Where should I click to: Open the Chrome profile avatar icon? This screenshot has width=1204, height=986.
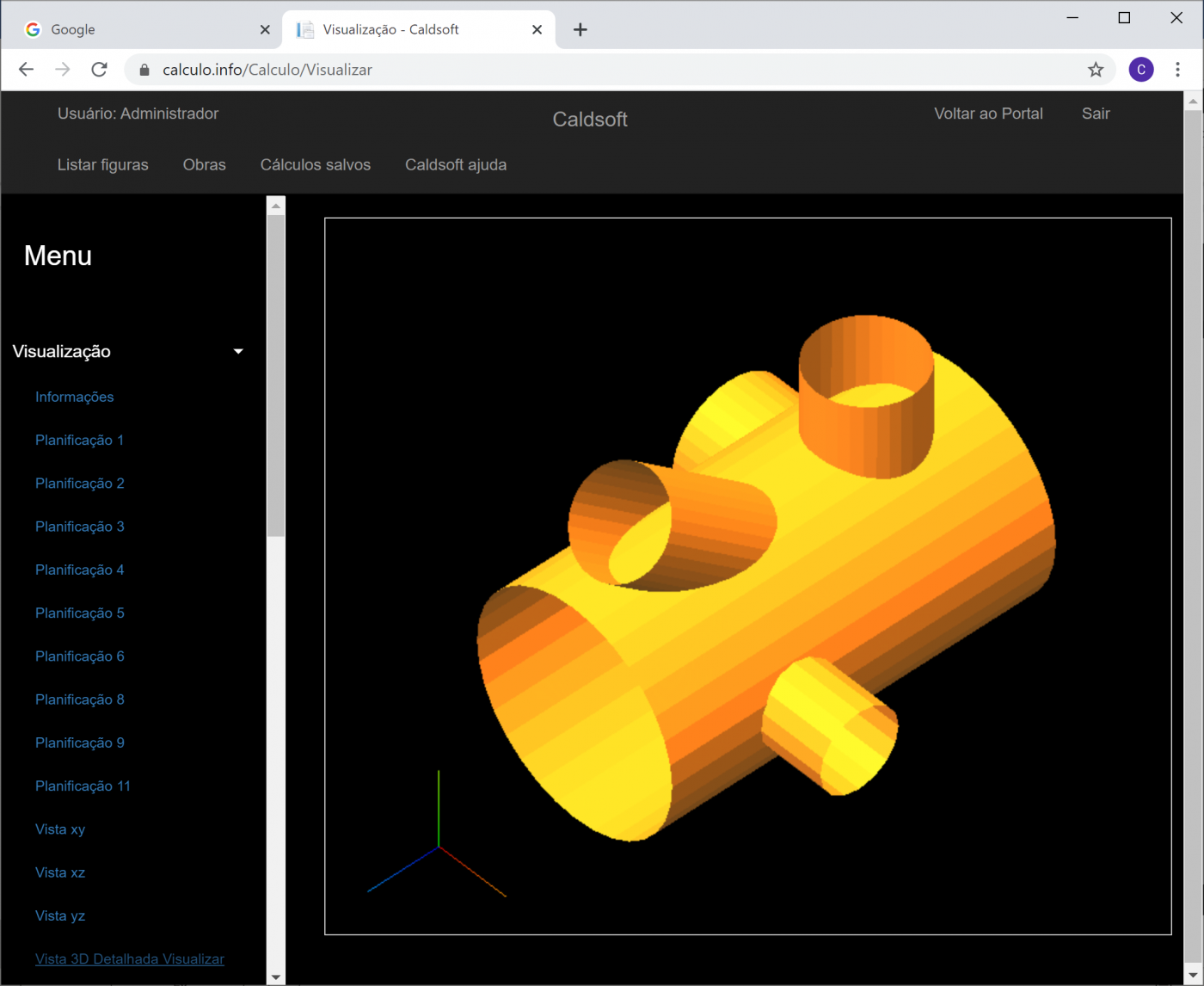(1140, 70)
